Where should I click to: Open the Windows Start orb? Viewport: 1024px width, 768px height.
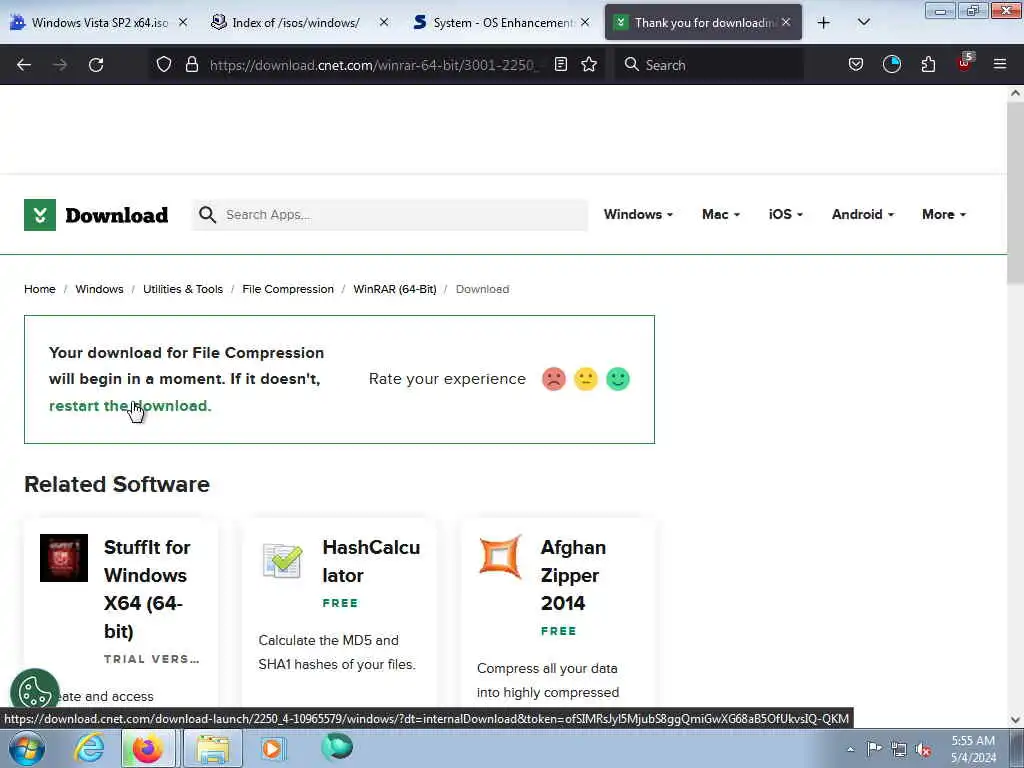(27, 748)
